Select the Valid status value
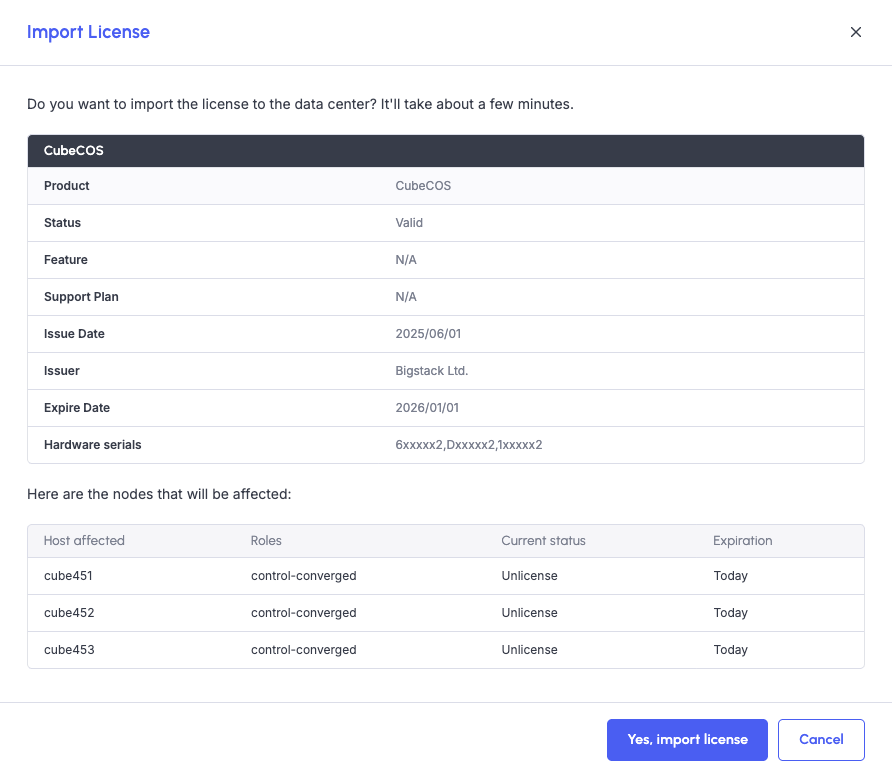The width and height of the screenshot is (892, 776). (x=409, y=223)
